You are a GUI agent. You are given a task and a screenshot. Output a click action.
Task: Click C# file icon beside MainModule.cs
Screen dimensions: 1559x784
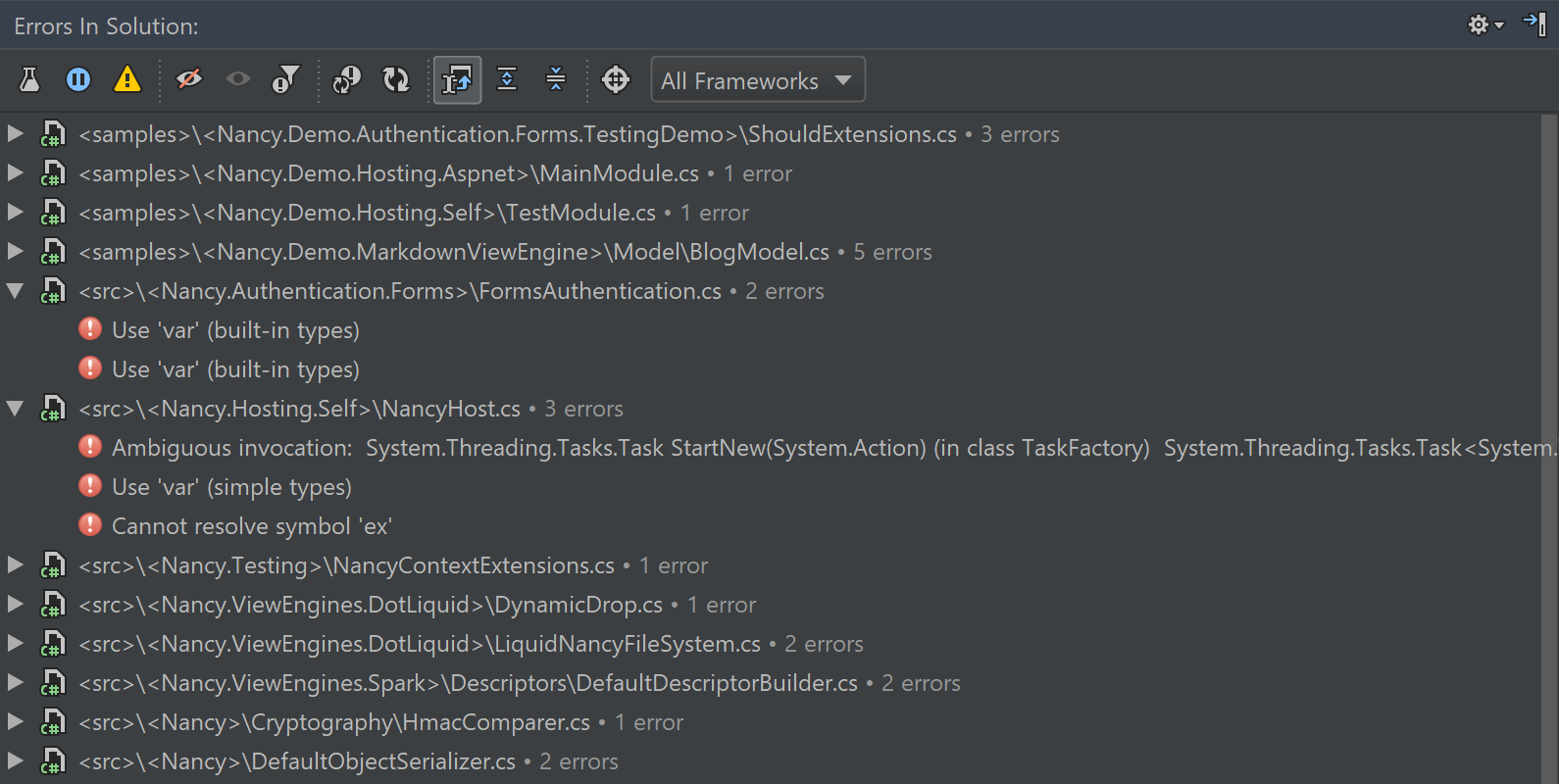[52, 173]
